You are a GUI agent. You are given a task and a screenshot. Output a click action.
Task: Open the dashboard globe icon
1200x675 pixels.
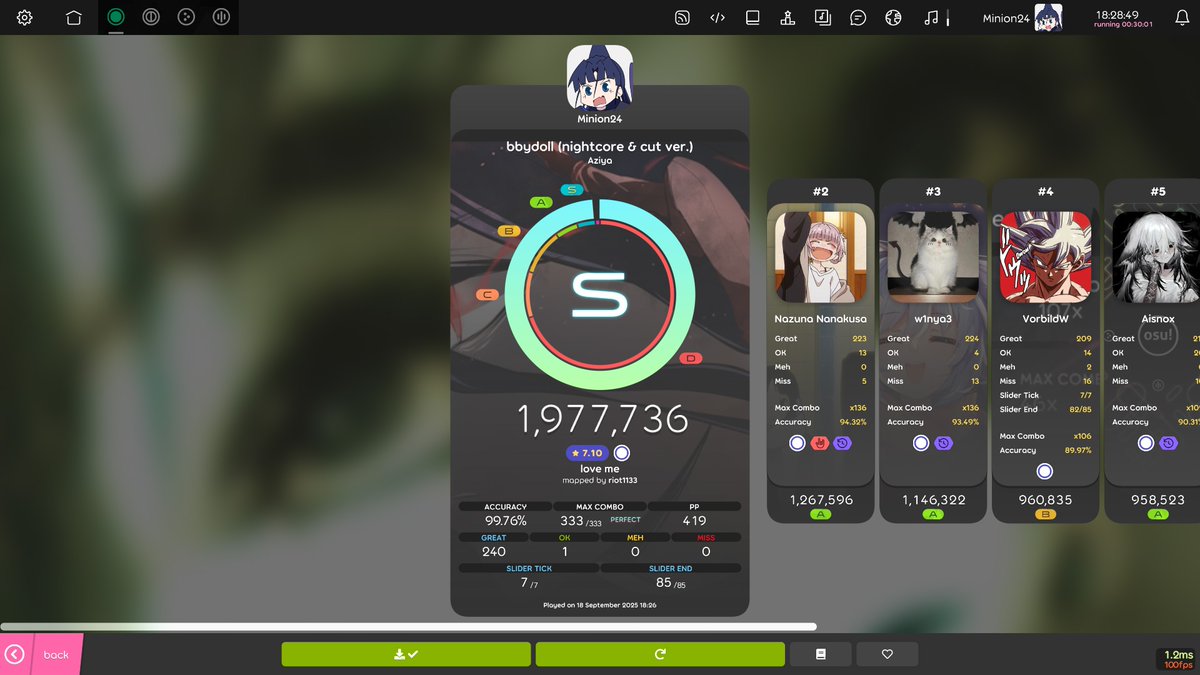892,17
